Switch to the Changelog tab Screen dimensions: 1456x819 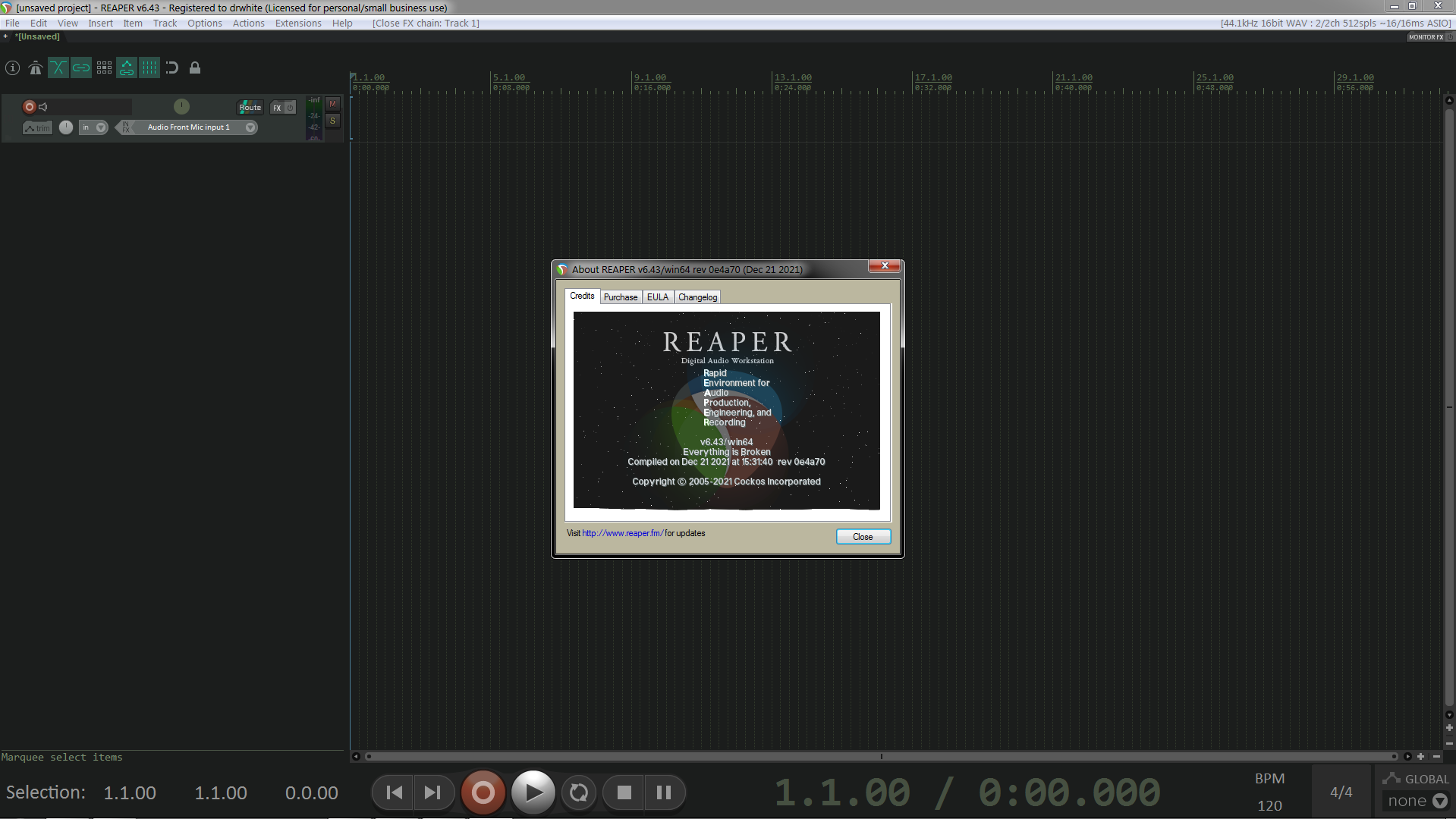tap(697, 297)
